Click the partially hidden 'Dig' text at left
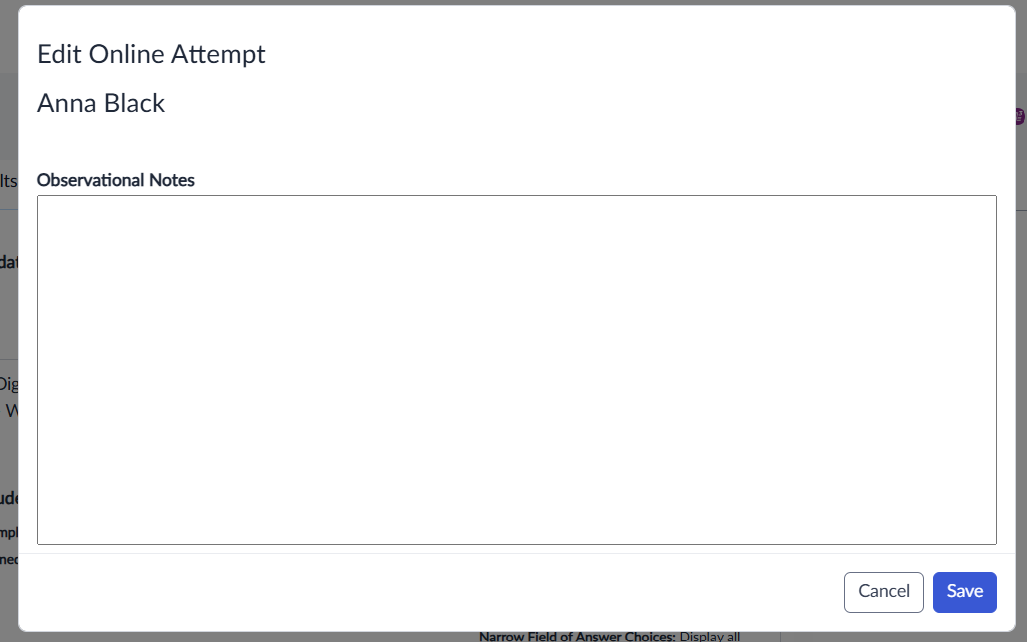The image size is (1027, 642). point(9,384)
